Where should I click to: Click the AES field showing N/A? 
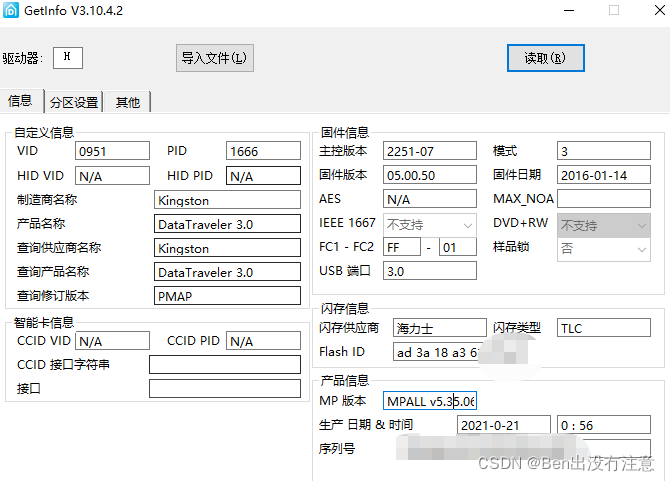tap(430, 199)
